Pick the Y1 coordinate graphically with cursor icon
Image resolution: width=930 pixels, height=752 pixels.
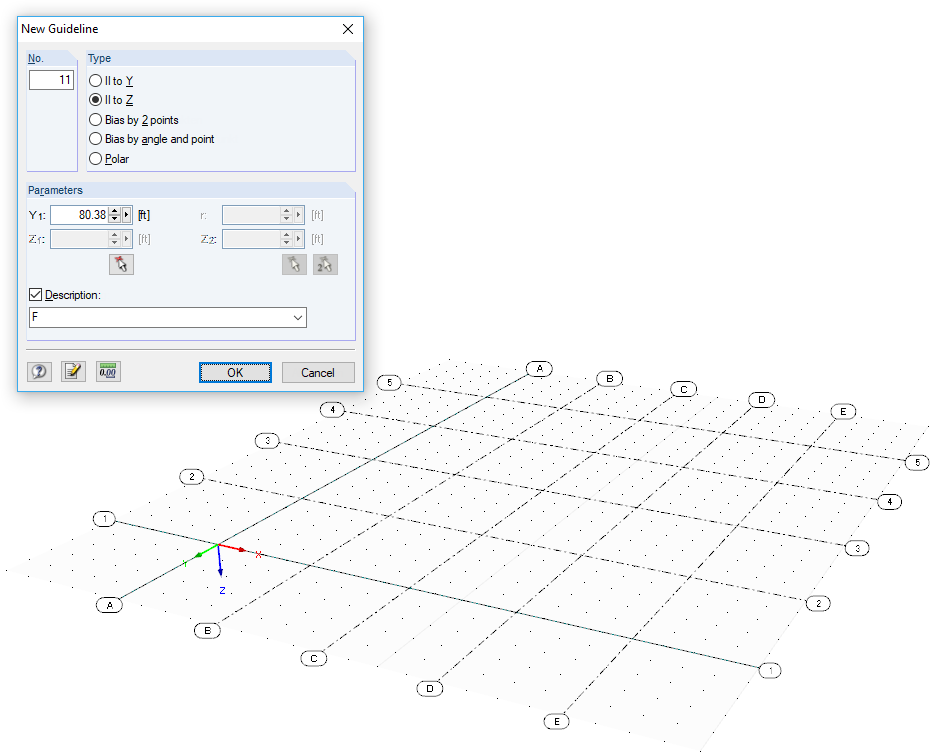click(121, 264)
